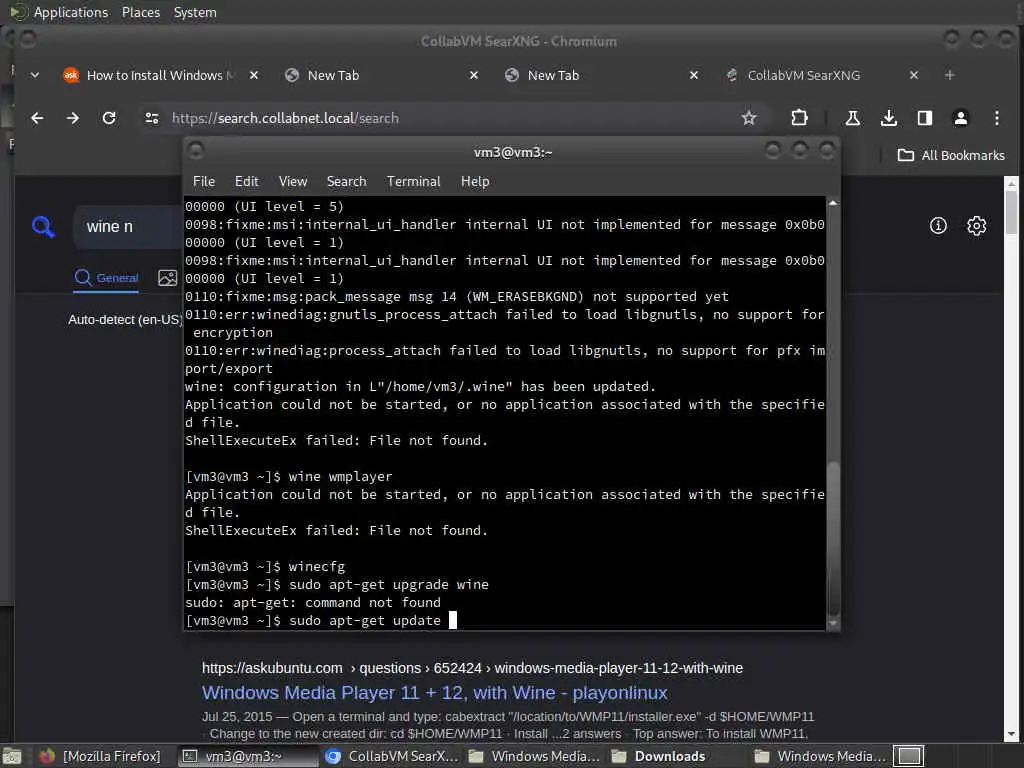
Task: Add a new browser tab
Action: [x=950, y=75]
